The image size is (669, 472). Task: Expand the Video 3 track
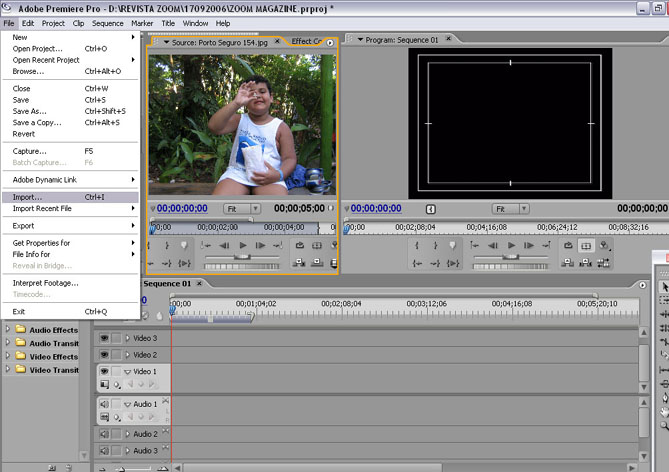click(x=127, y=339)
